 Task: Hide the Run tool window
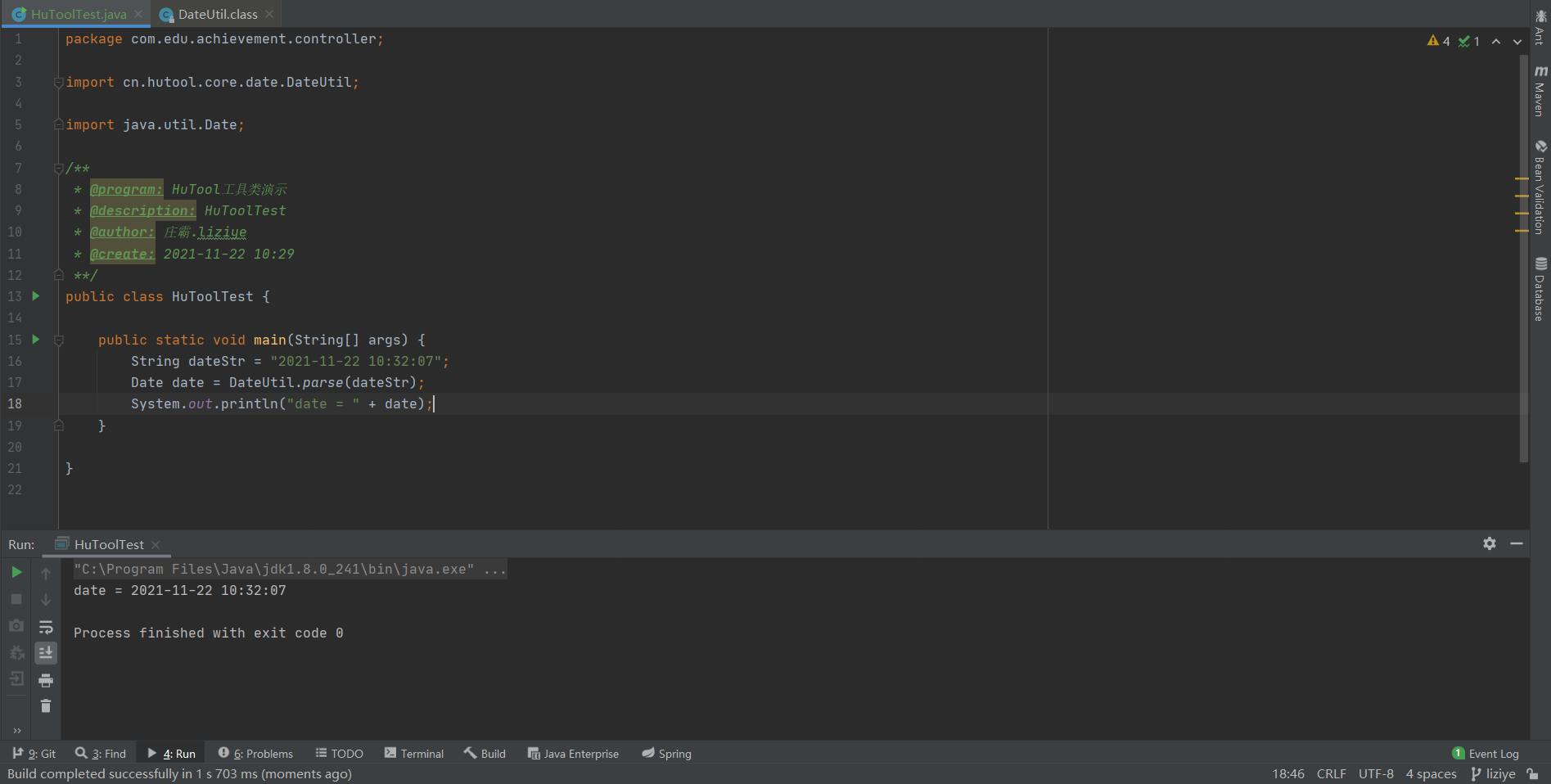point(1517,543)
